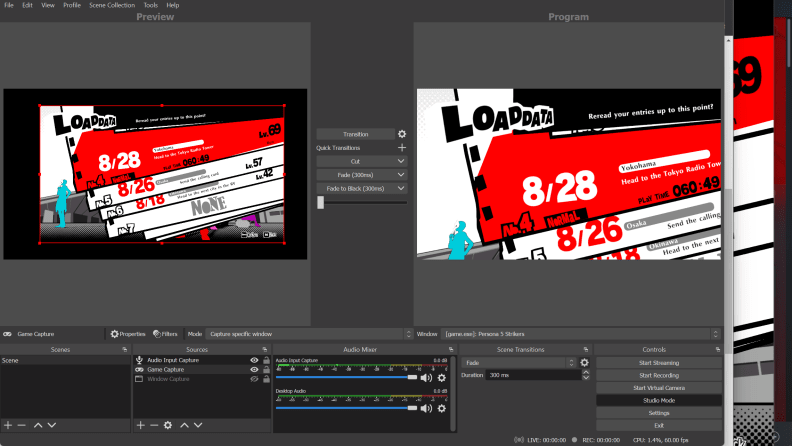Add a new scene with plus
The width and height of the screenshot is (792, 446).
8,425
